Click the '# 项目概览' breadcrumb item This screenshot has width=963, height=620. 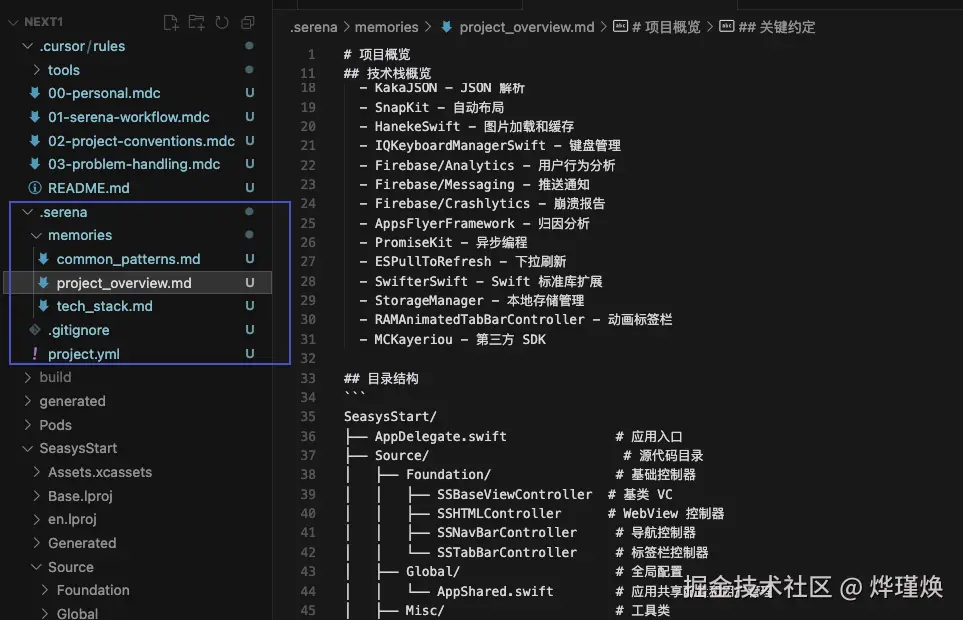click(666, 27)
